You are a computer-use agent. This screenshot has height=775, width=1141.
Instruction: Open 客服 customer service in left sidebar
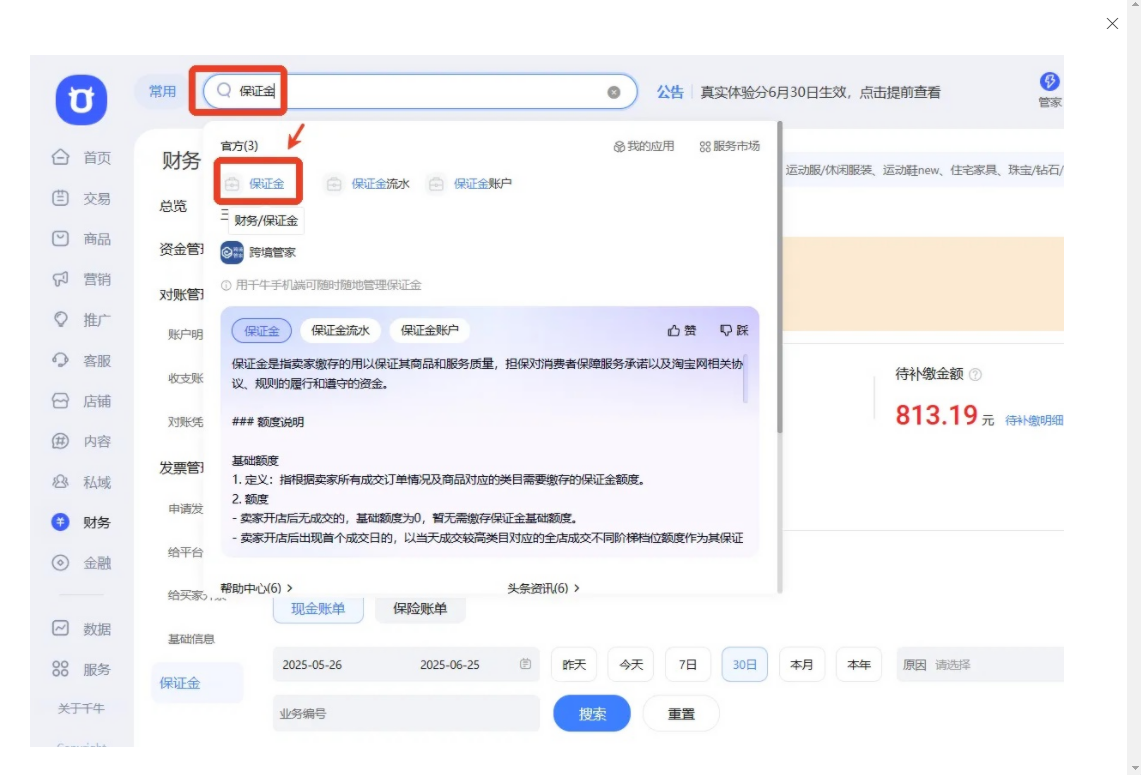[82, 360]
